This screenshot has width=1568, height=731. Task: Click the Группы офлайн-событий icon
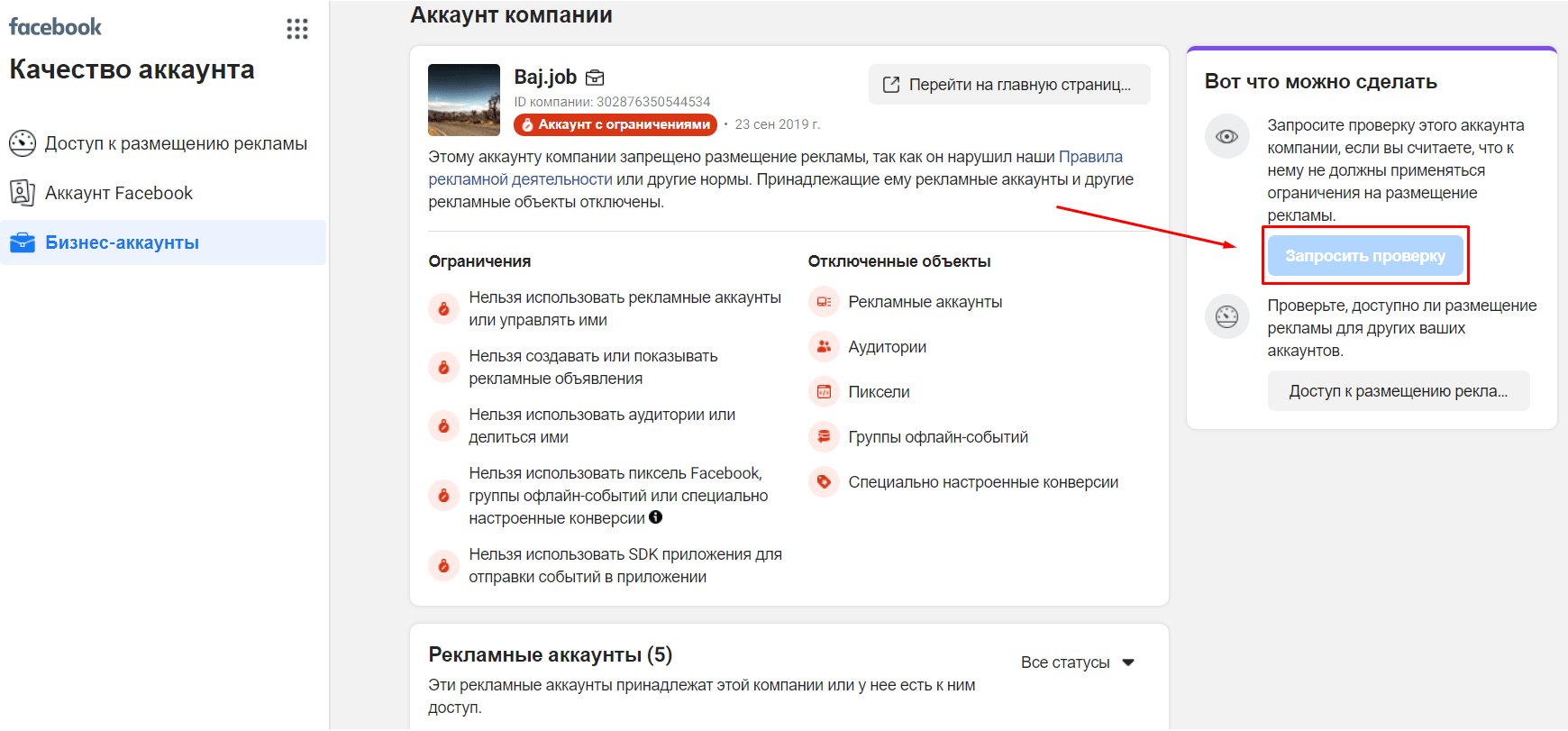tap(824, 437)
